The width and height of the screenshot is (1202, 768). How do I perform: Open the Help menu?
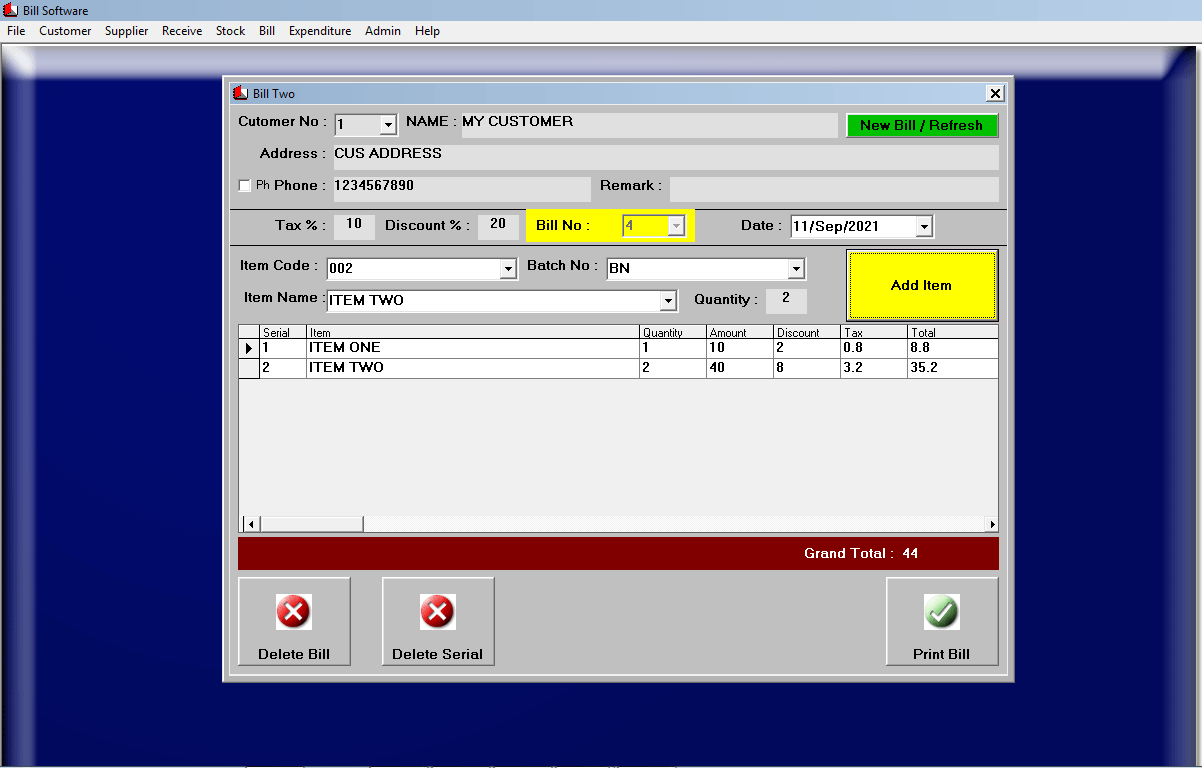pyautogui.click(x=427, y=31)
